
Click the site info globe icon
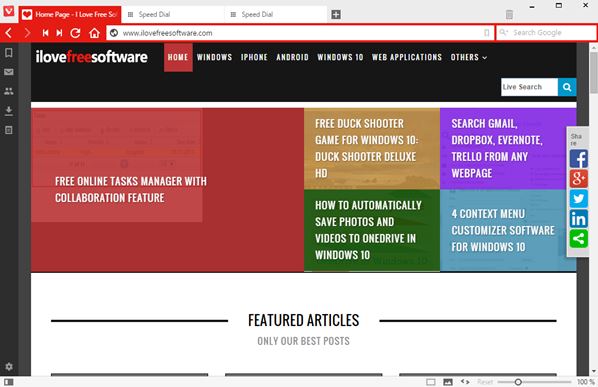pyautogui.click(x=114, y=33)
